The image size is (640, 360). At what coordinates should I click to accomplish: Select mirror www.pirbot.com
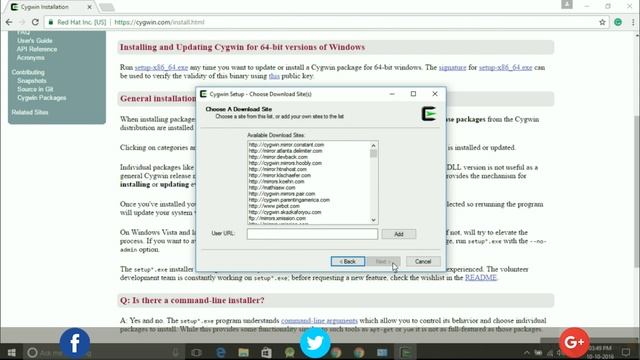click(274, 206)
